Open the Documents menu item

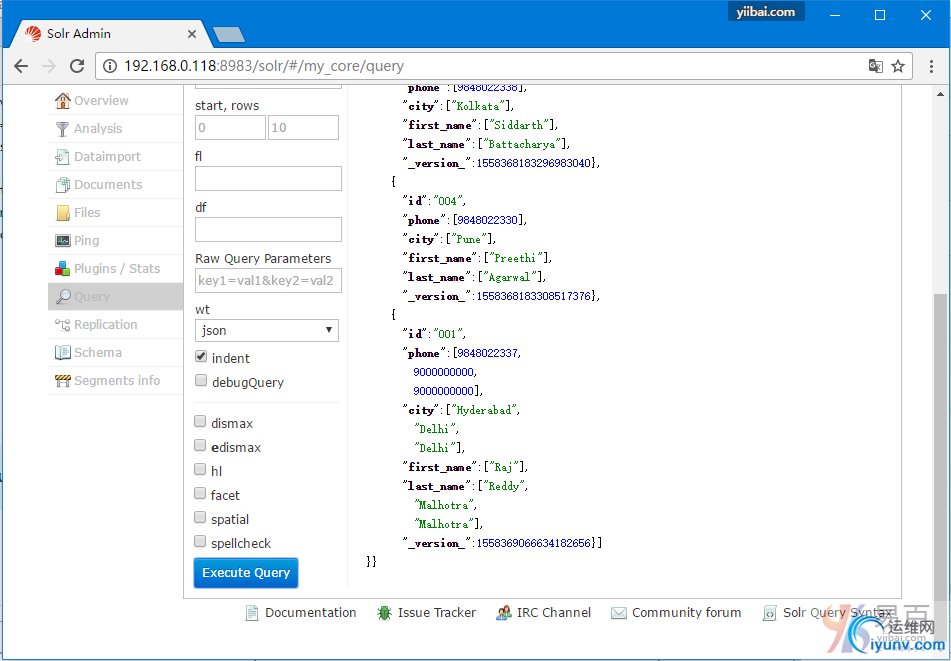click(115, 184)
